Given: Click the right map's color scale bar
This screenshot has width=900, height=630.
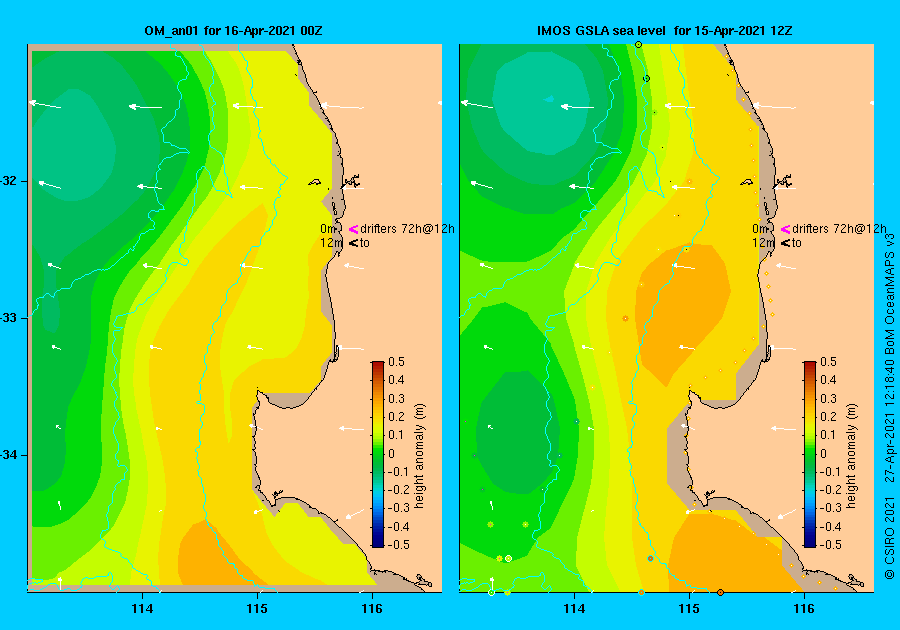Looking at the screenshot, I should point(810,454).
